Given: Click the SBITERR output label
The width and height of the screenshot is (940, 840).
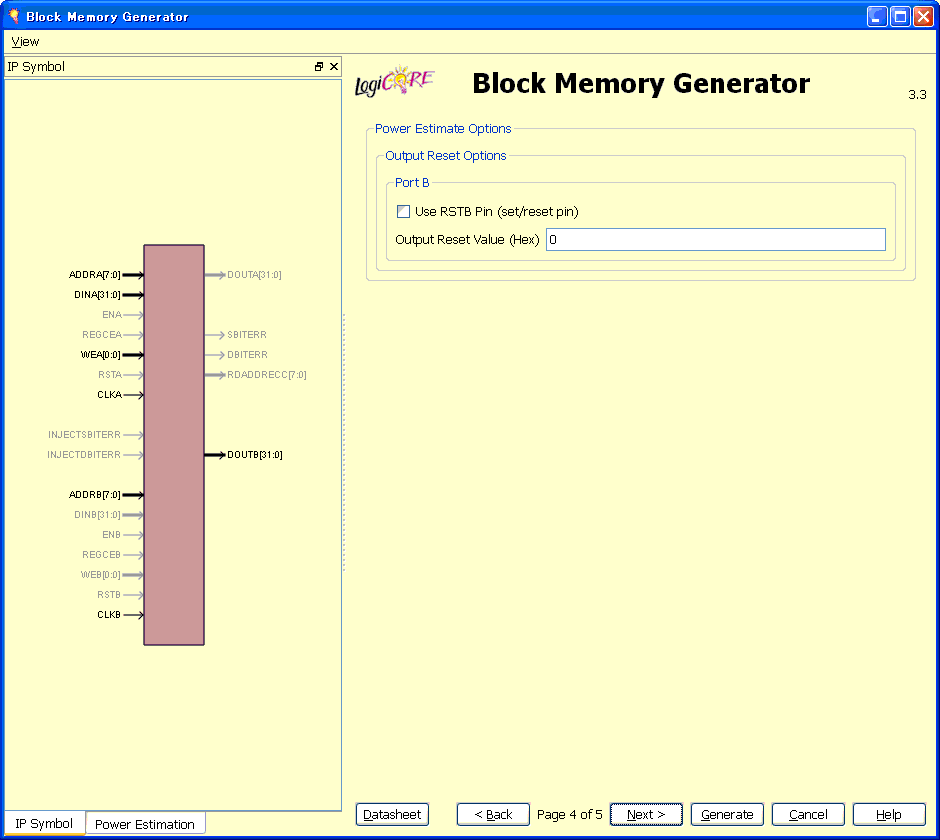Looking at the screenshot, I should pos(247,335).
